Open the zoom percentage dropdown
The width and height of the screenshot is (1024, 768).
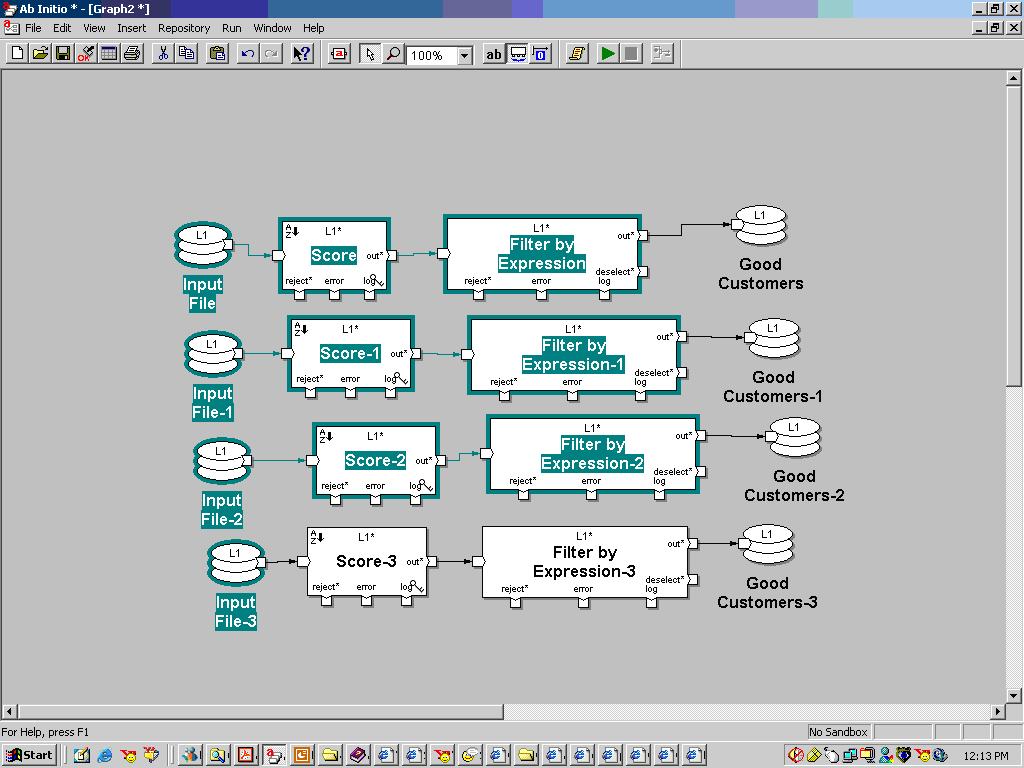click(463, 55)
